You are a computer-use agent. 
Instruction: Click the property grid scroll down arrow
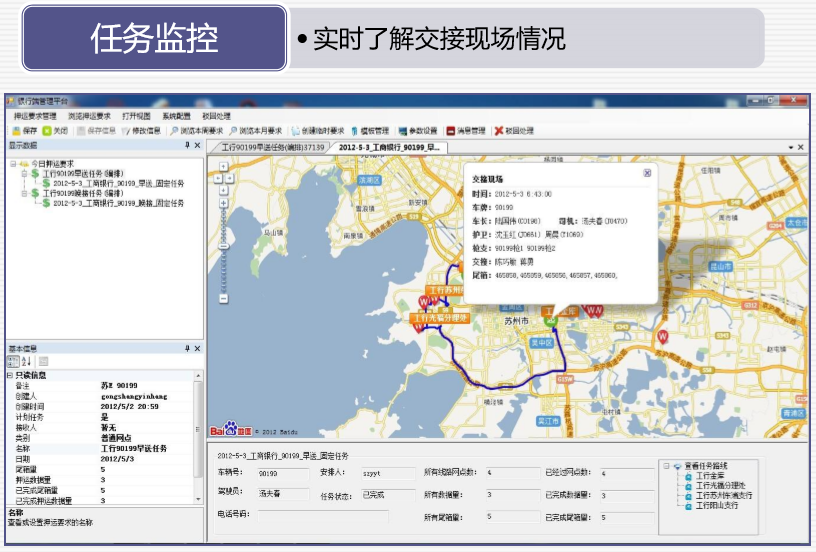pyautogui.click(x=198, y=499)
